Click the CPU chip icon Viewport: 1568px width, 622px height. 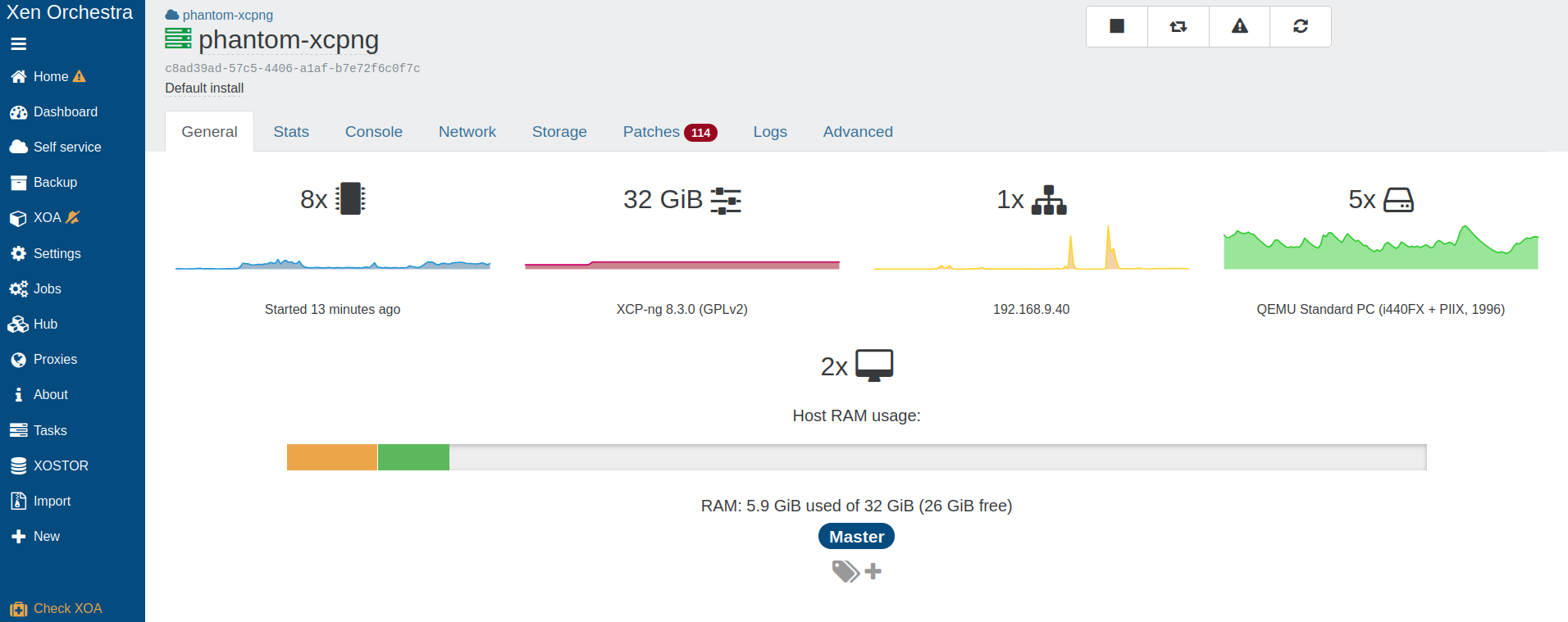(350, 199)
